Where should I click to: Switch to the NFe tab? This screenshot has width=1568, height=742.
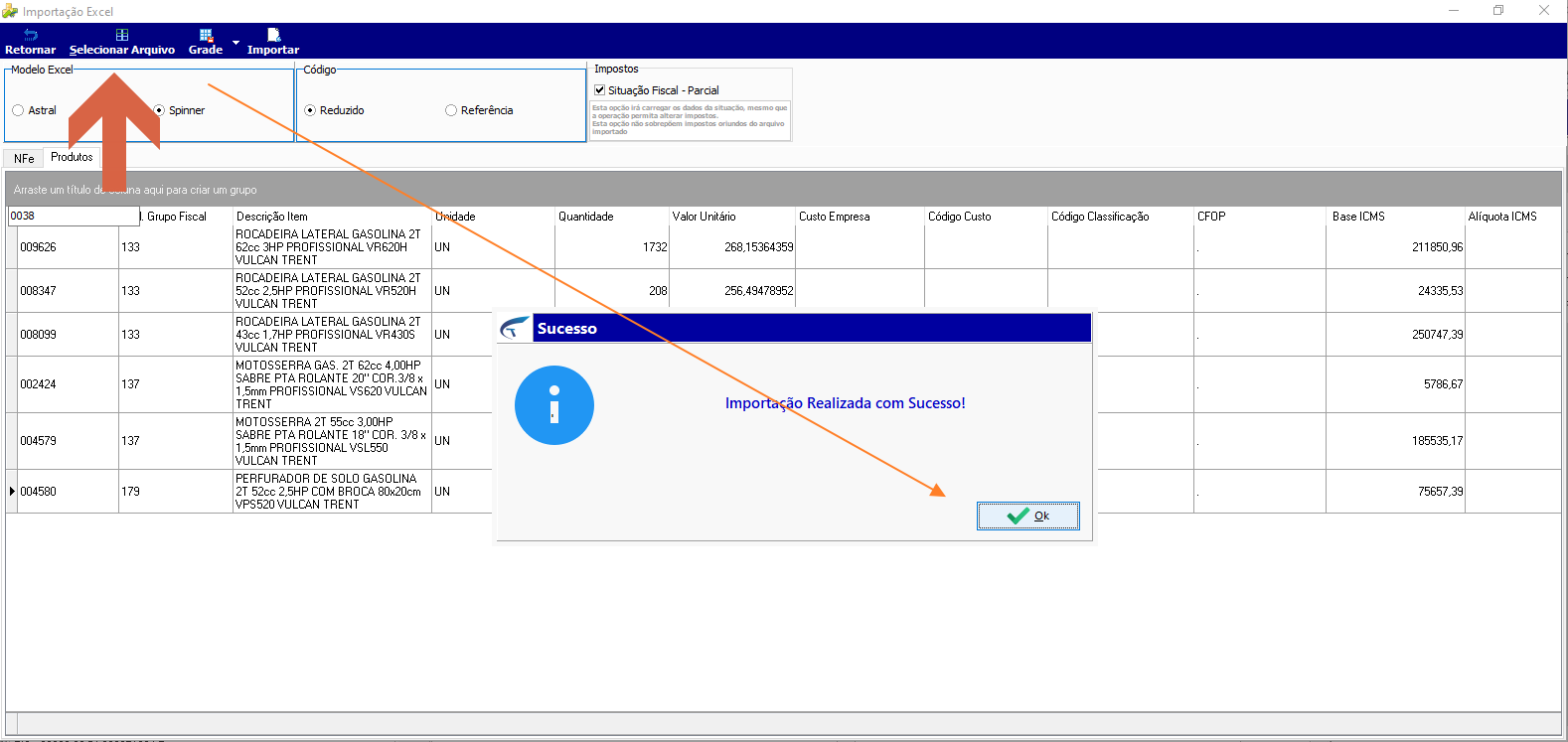click(x=24, y=158)
